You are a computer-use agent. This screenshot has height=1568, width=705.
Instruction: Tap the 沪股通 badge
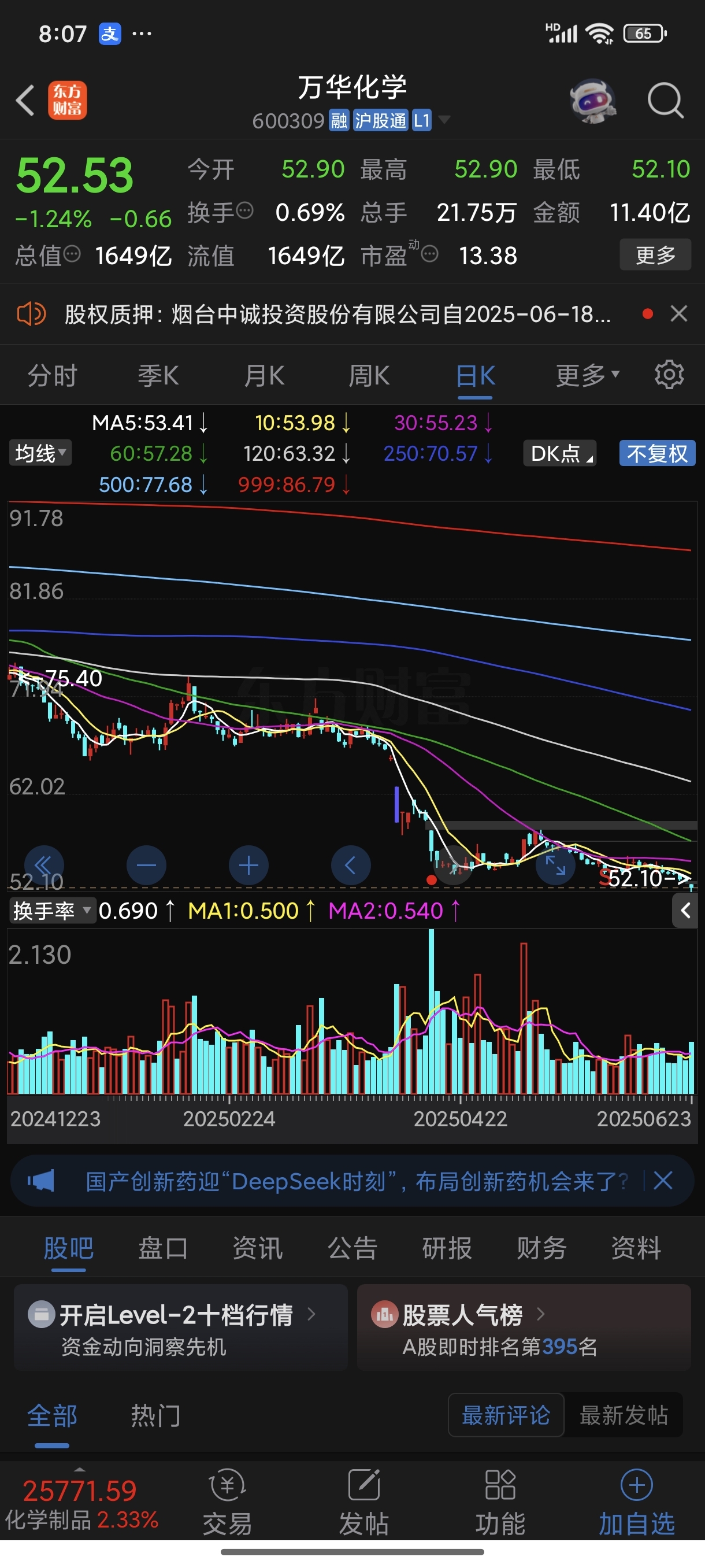tap(380, 121)
